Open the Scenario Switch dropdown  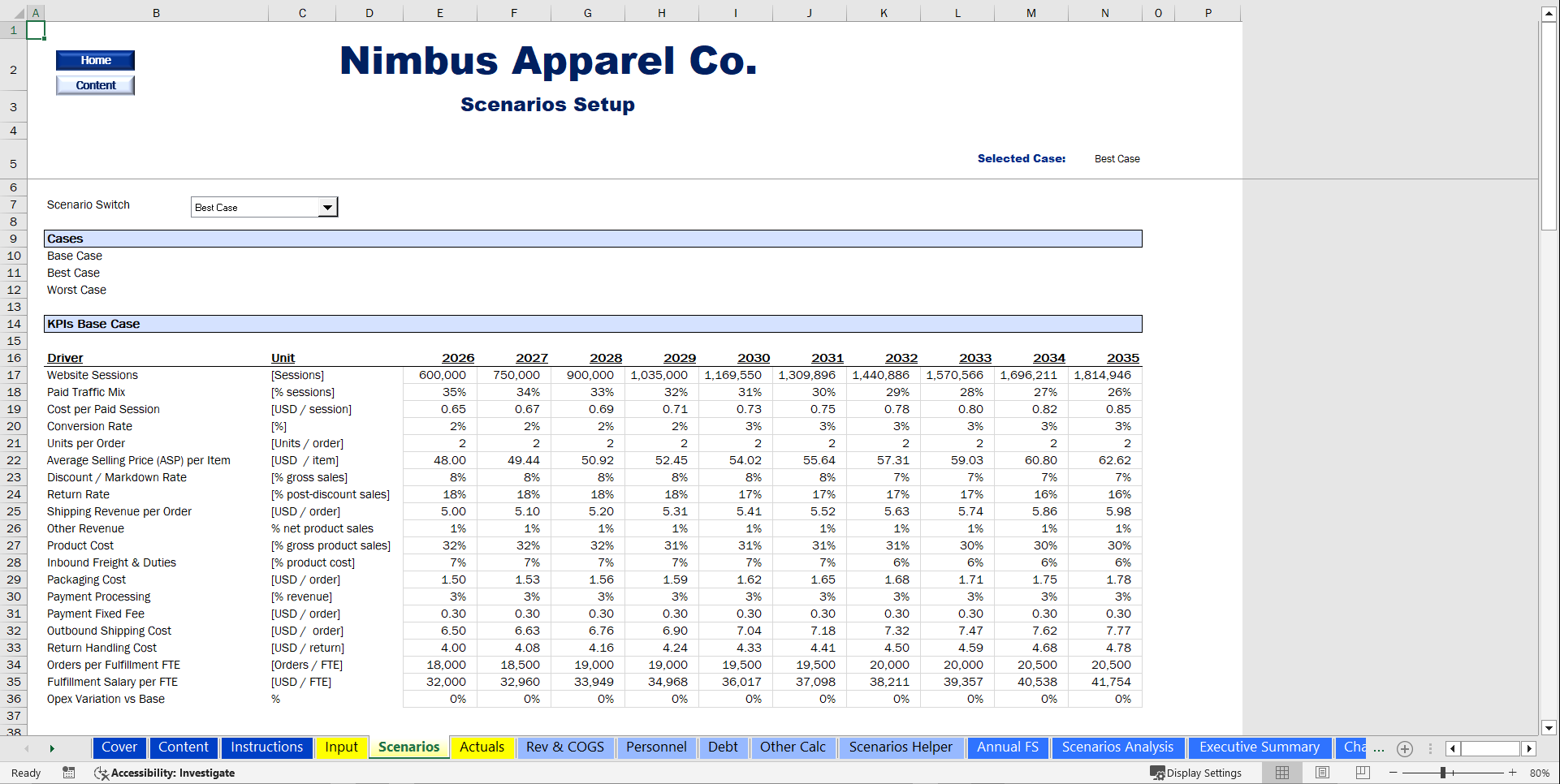click(x=328, y=206)
